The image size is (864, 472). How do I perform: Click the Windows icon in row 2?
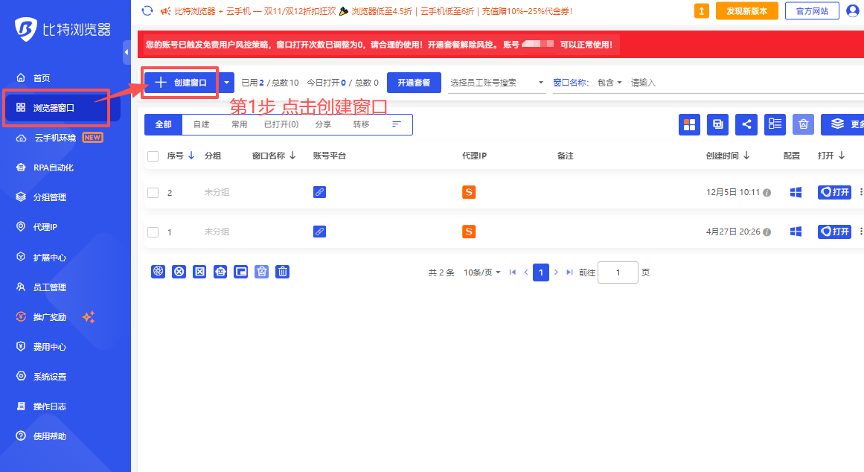pyautogui.click(x=796, y=192)
